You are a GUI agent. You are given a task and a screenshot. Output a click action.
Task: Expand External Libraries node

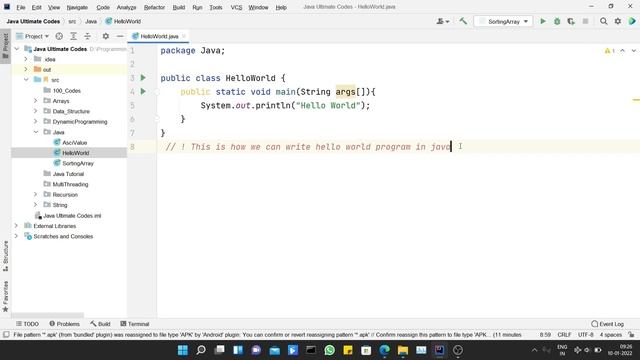pyautogui.click(x=16, y=226)
